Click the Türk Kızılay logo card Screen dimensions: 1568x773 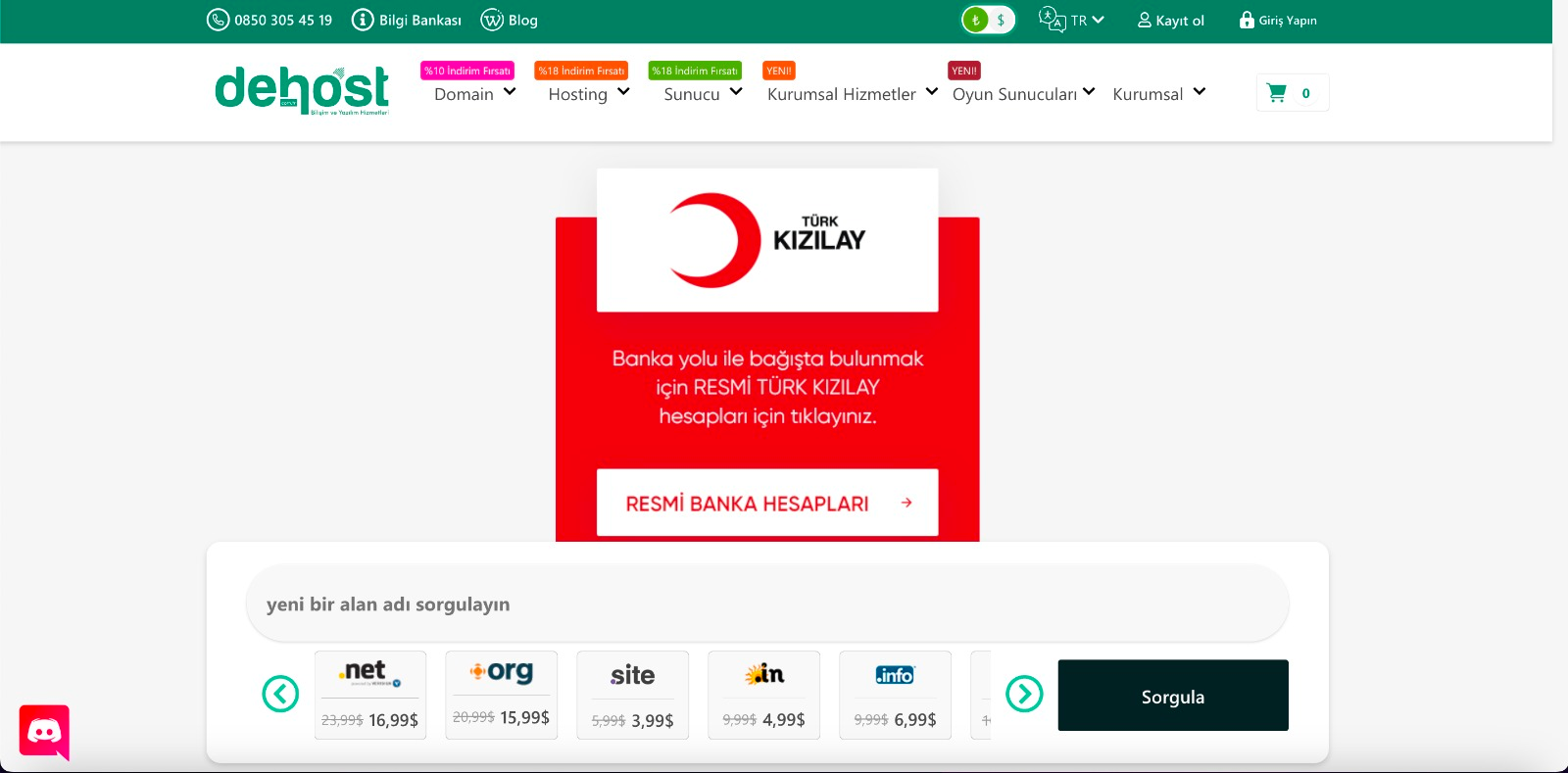click(767, 240)
